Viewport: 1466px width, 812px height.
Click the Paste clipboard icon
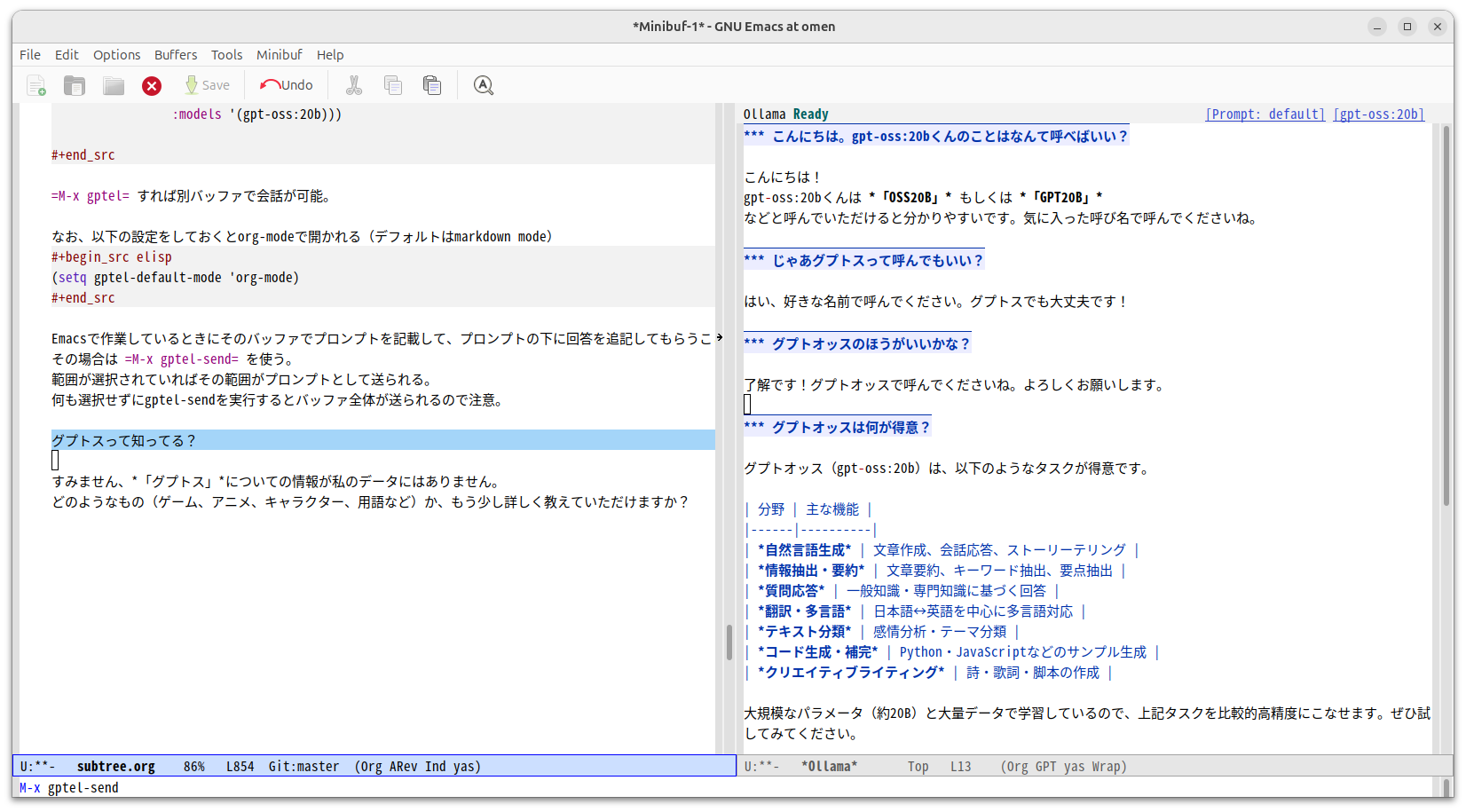point(432,85)
